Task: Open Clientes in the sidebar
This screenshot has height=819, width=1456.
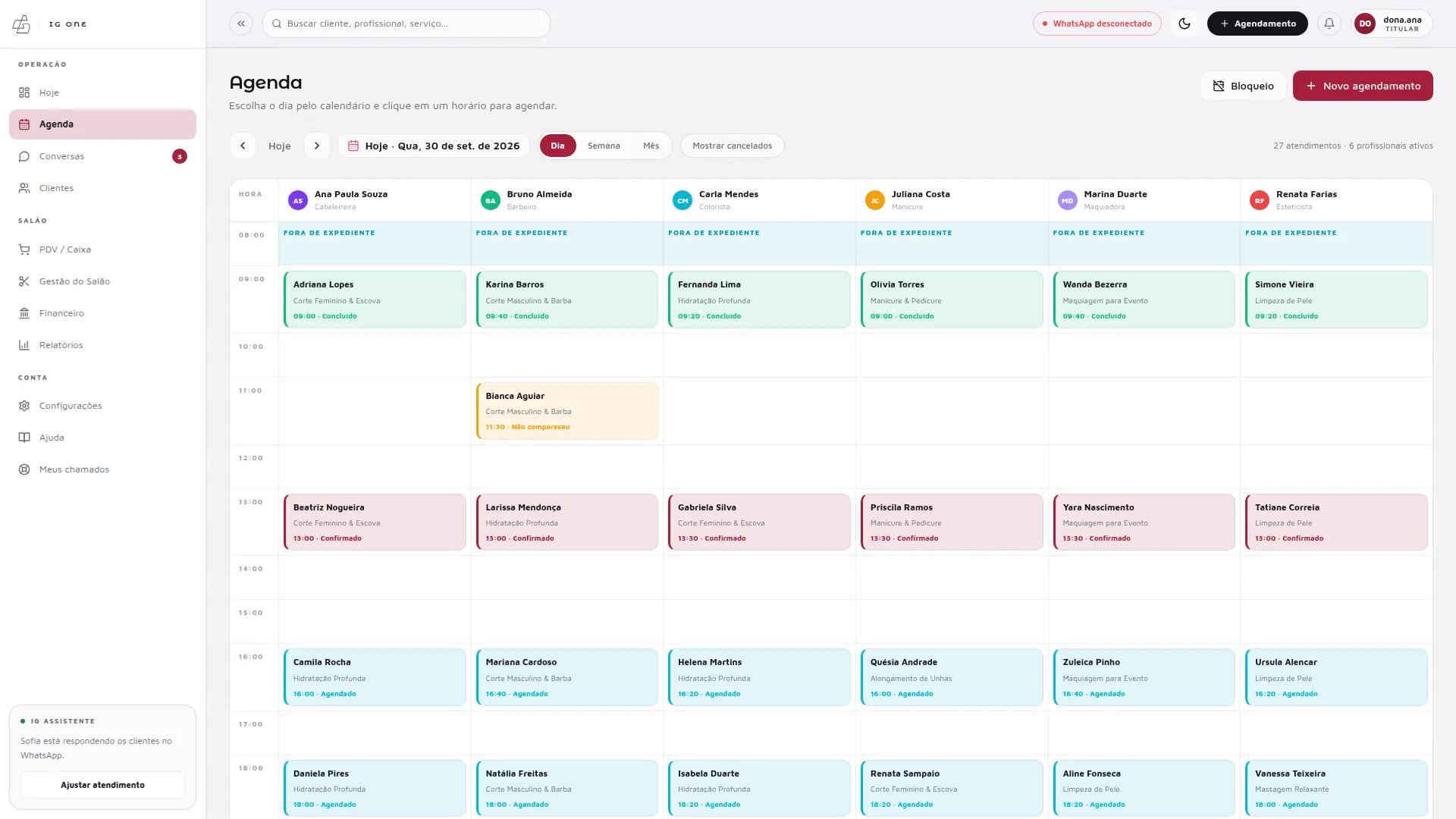Action: click(x=102, y=188)
